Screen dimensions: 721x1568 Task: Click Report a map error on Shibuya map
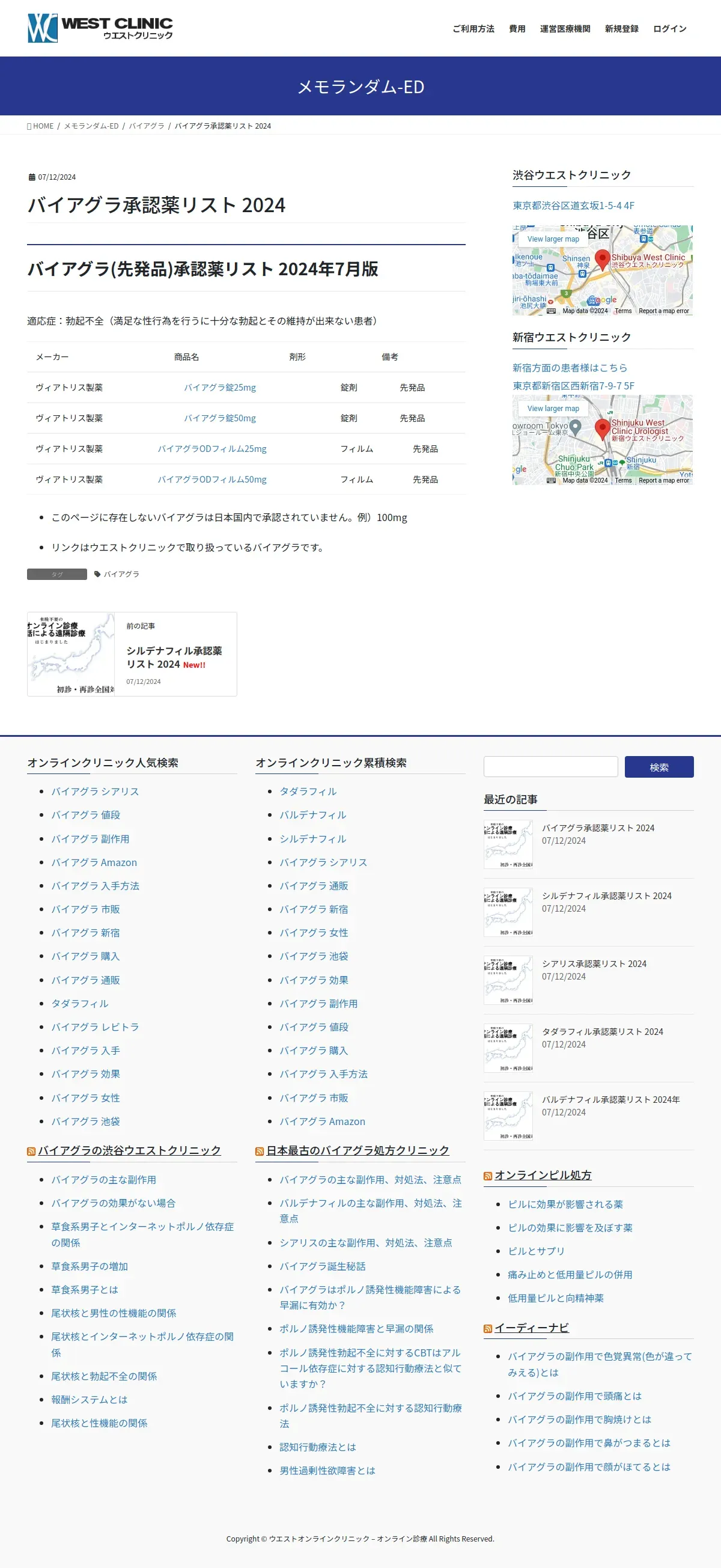pos(664,311)
